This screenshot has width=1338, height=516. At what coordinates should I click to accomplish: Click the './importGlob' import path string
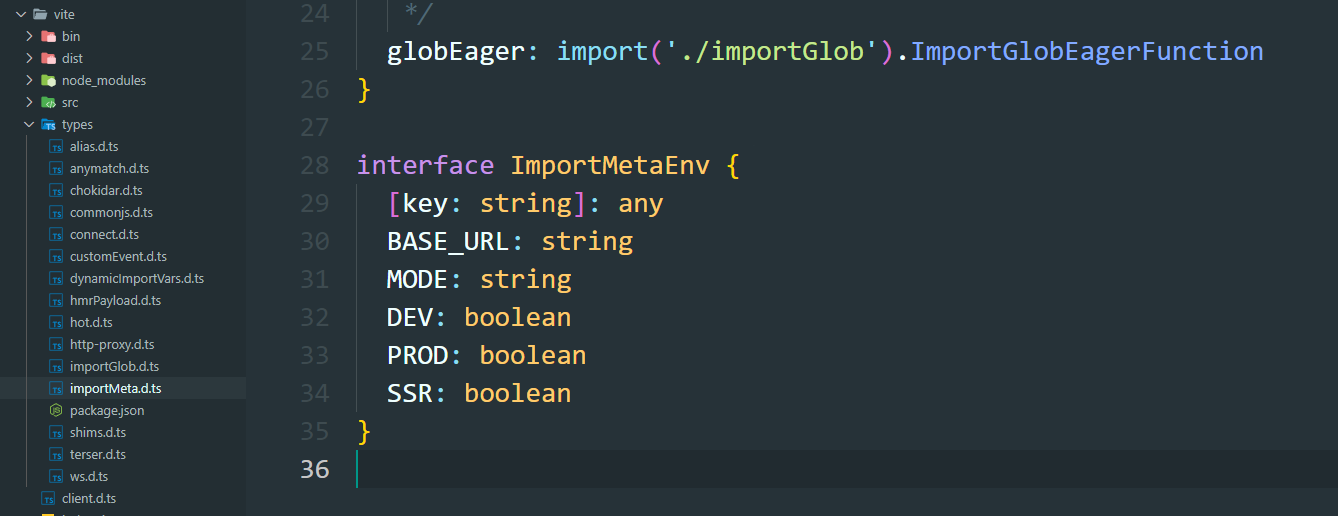point(766,51)
